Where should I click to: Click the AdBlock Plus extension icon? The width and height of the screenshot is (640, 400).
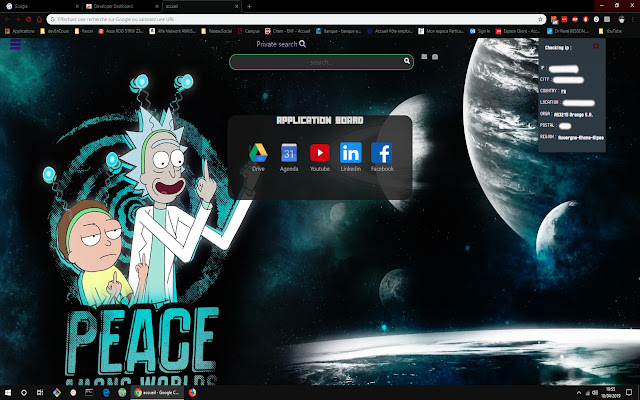575,19
